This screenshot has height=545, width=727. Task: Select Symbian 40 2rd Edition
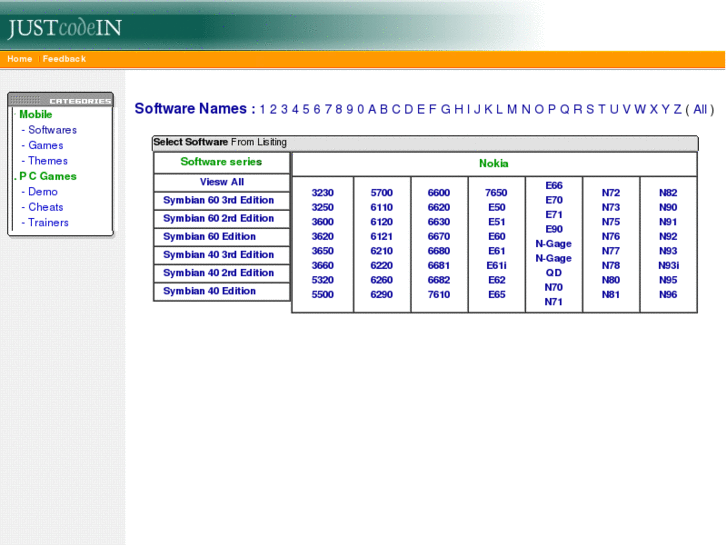click(218, 273)
